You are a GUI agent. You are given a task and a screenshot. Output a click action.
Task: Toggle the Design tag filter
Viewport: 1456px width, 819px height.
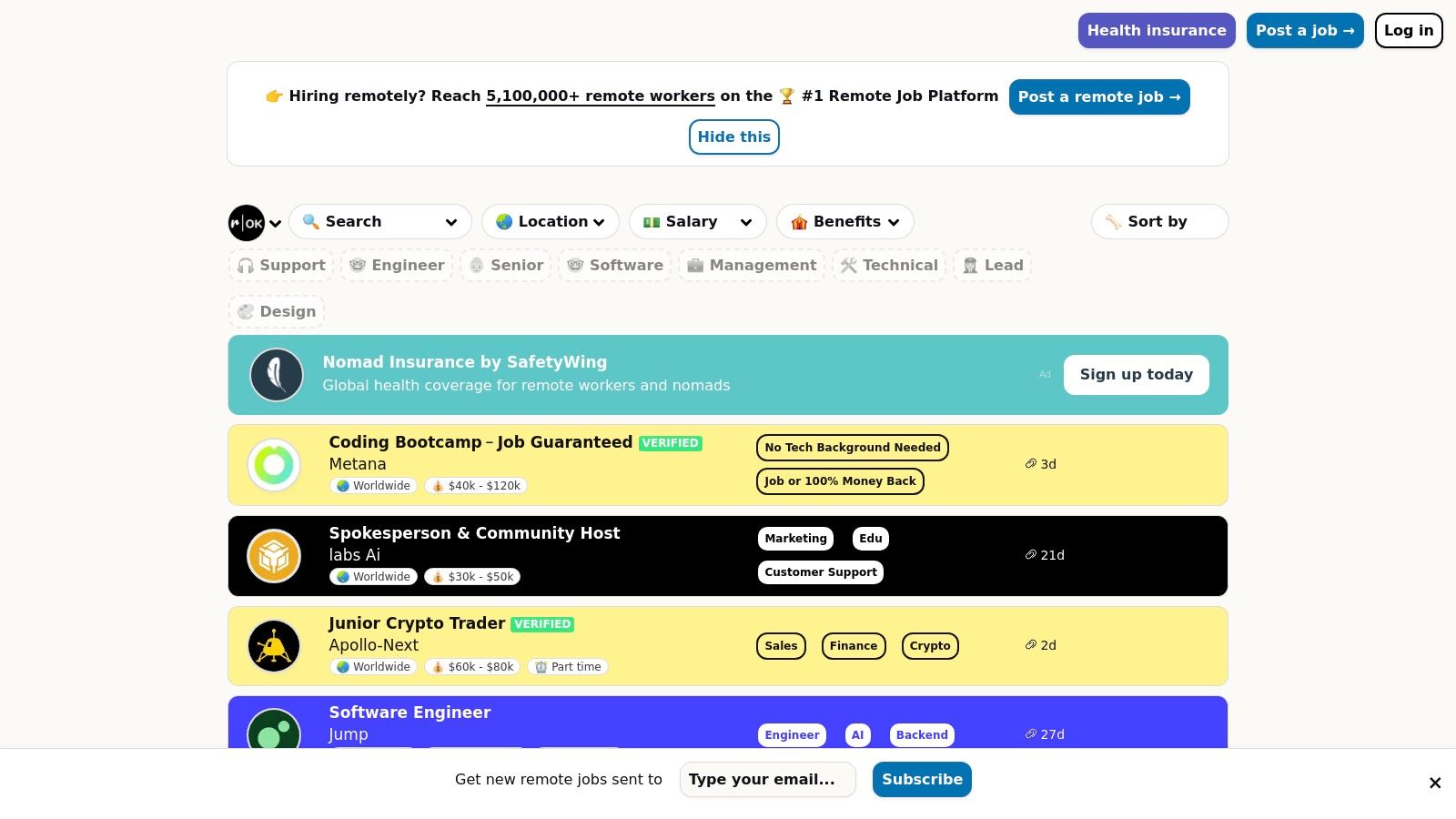277,312
